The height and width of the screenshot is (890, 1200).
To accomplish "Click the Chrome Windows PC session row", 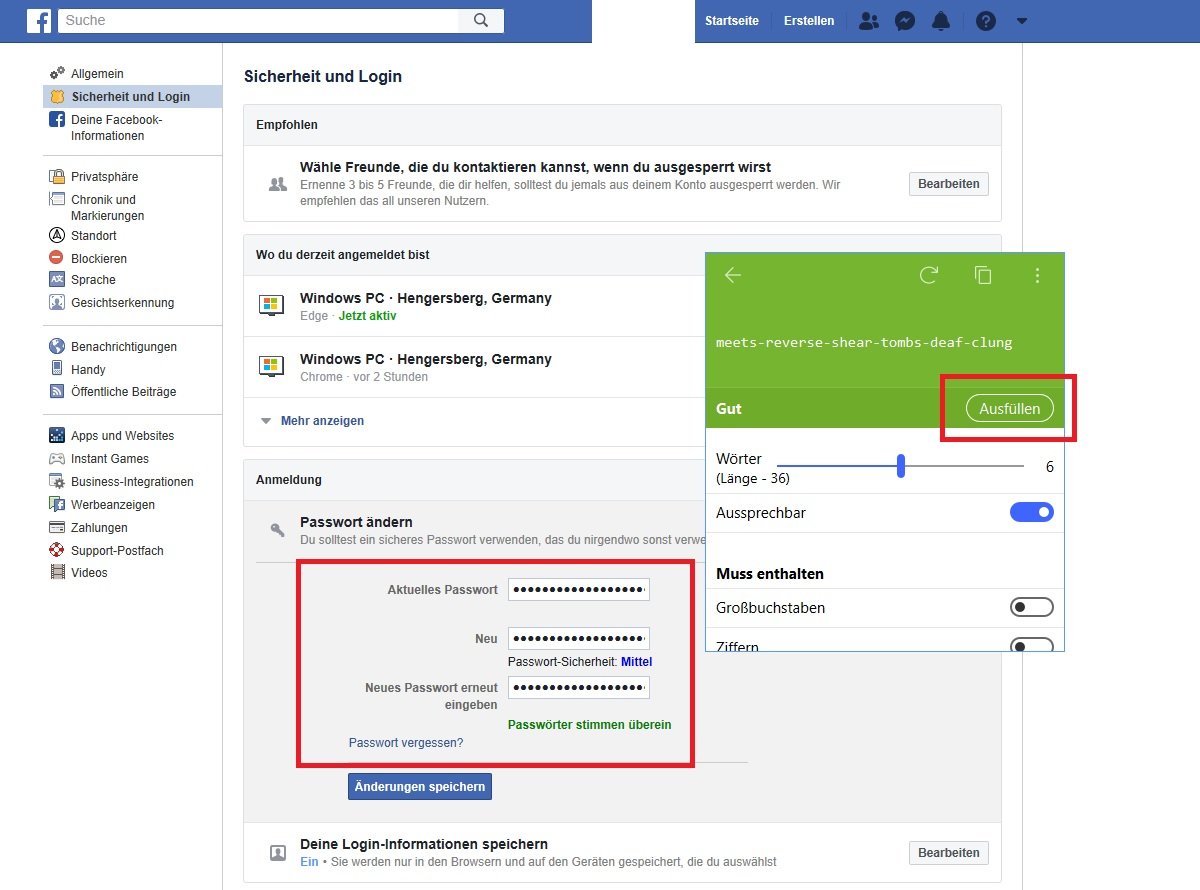I will coord(474,367).
